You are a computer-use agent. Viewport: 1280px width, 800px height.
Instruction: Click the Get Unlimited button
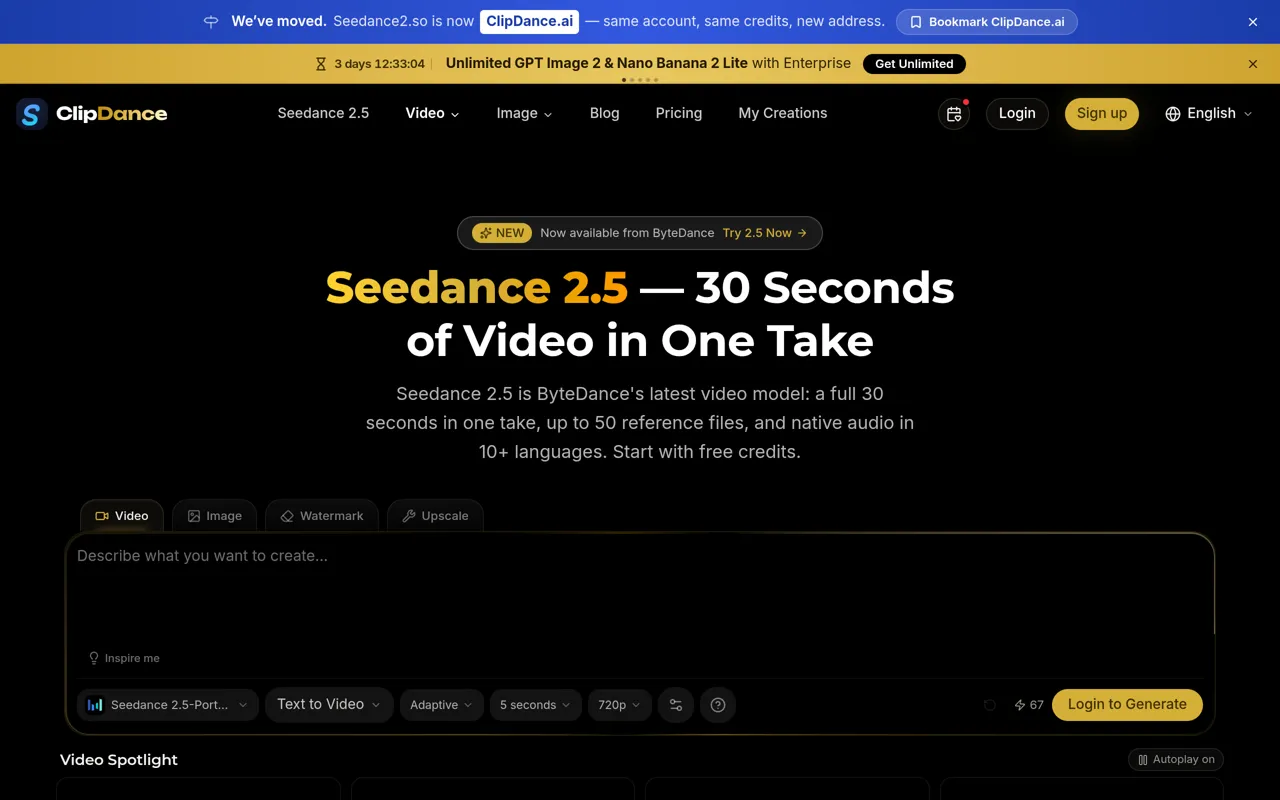click(914, 64)
